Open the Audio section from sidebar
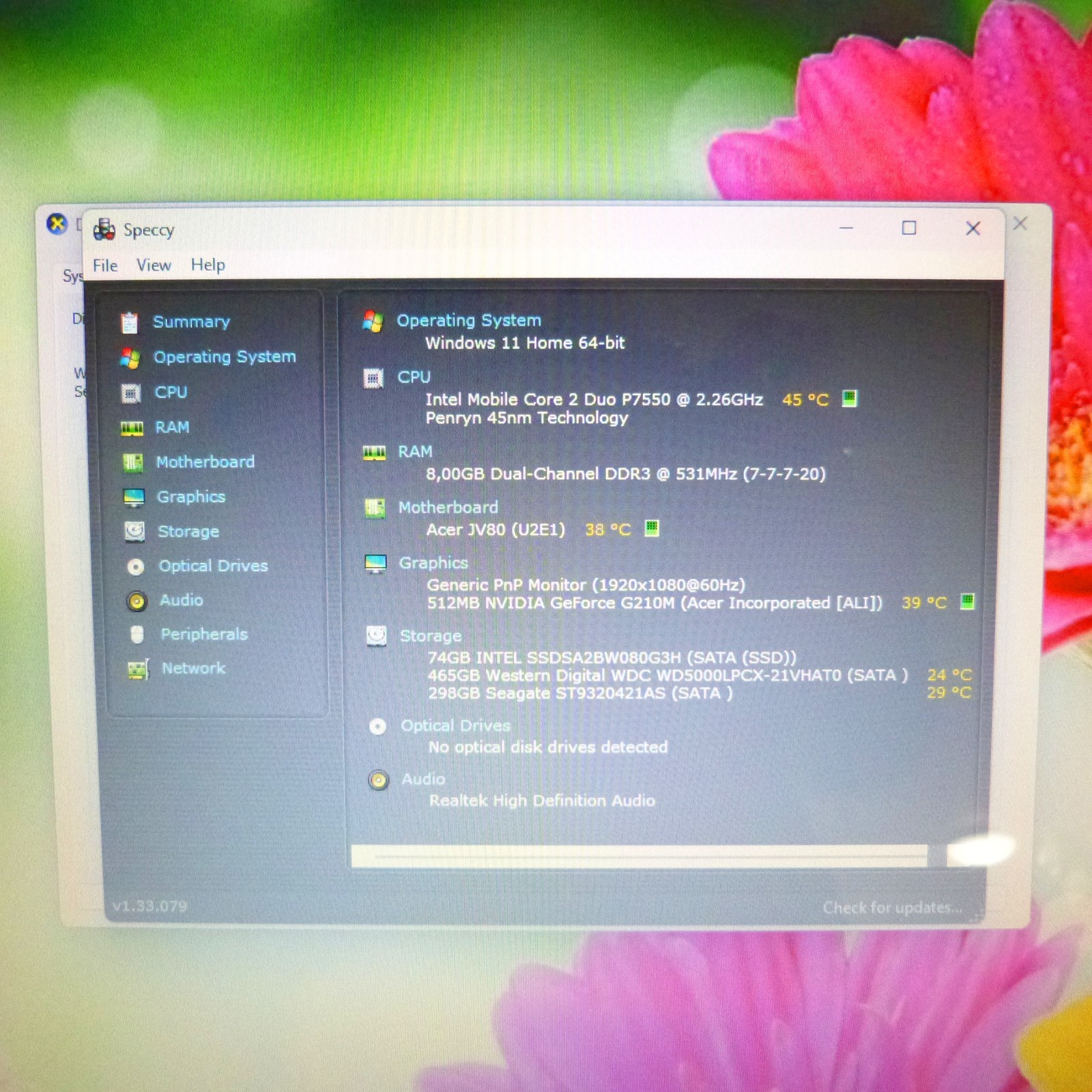Viewport: 1092px width, 1092px height. pos(182,600)
